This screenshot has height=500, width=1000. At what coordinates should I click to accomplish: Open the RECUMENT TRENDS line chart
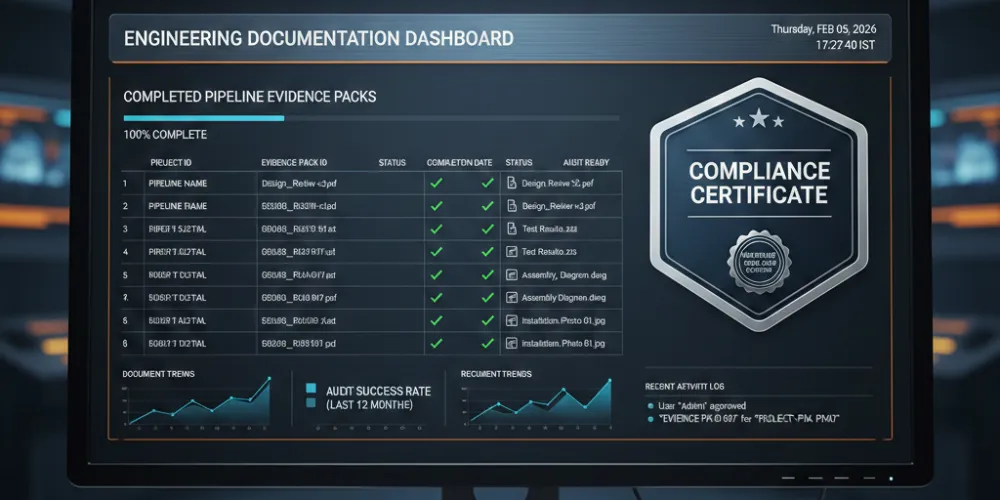(x=540, y=402)
